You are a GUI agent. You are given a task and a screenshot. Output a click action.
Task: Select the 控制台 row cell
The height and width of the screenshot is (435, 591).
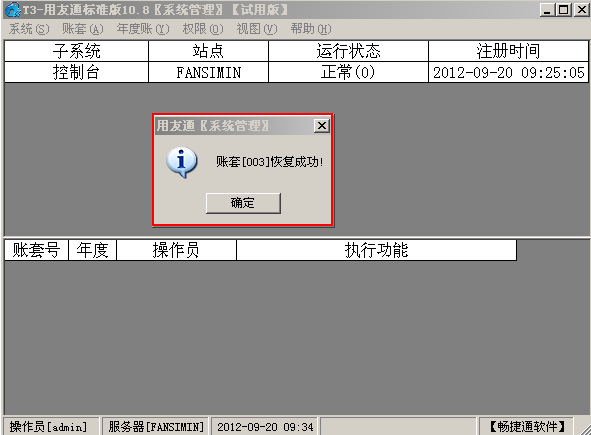coord(77,72)
